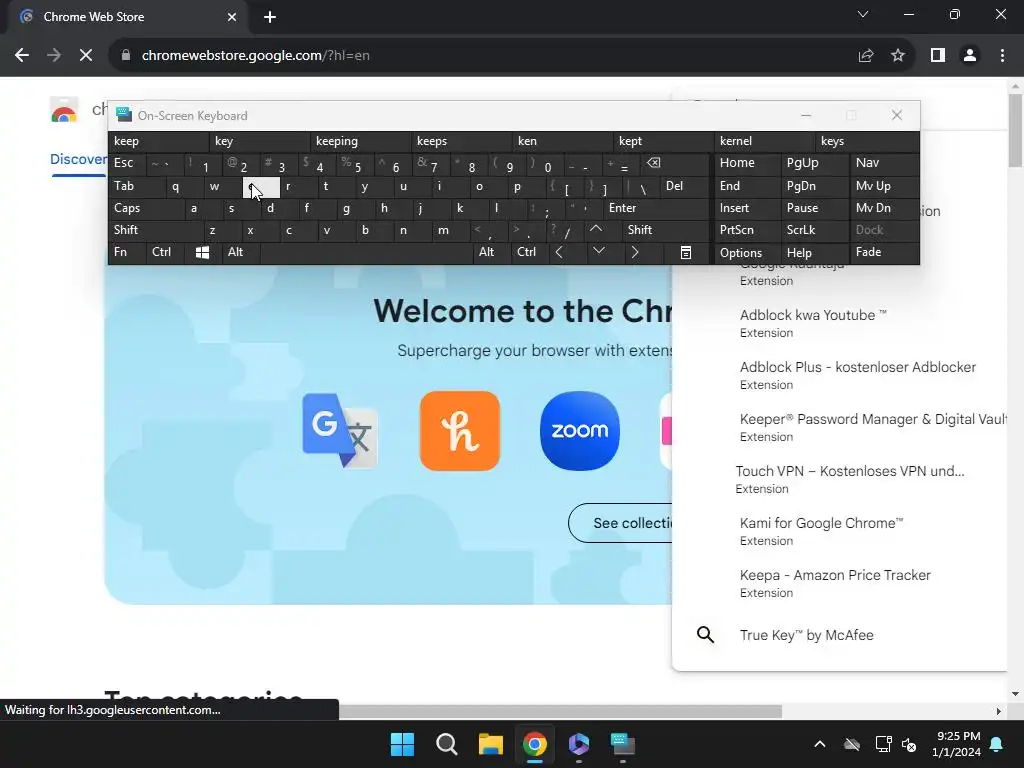Click the context menu key on keyboard
This screenshot has height=768, width=1024.
pos(686,252)
